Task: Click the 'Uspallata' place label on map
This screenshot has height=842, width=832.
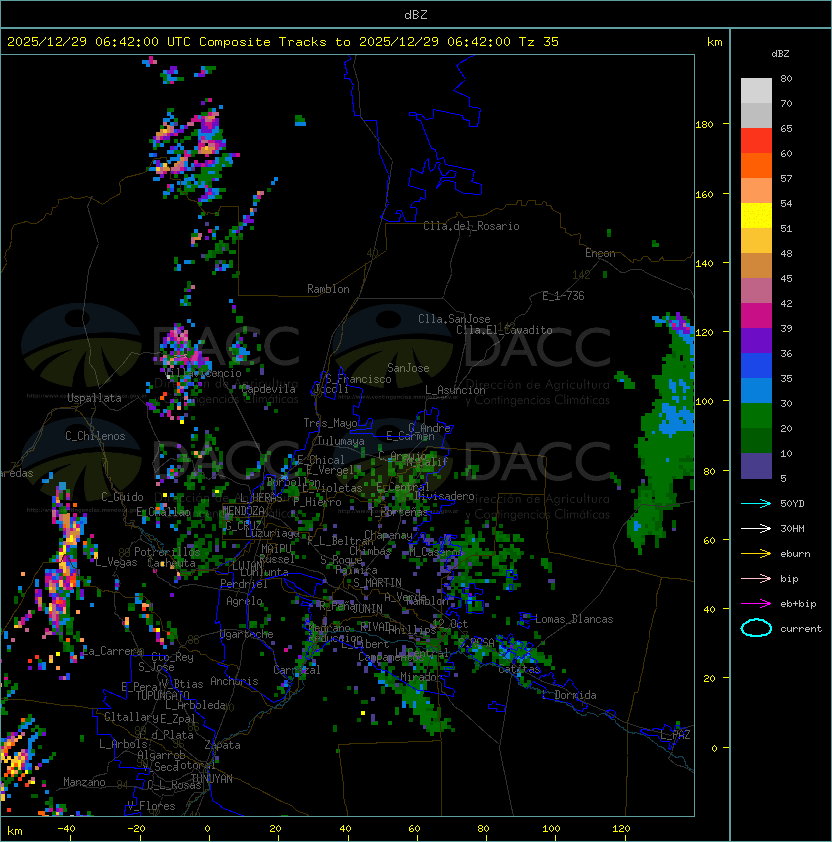Action: 94,398
